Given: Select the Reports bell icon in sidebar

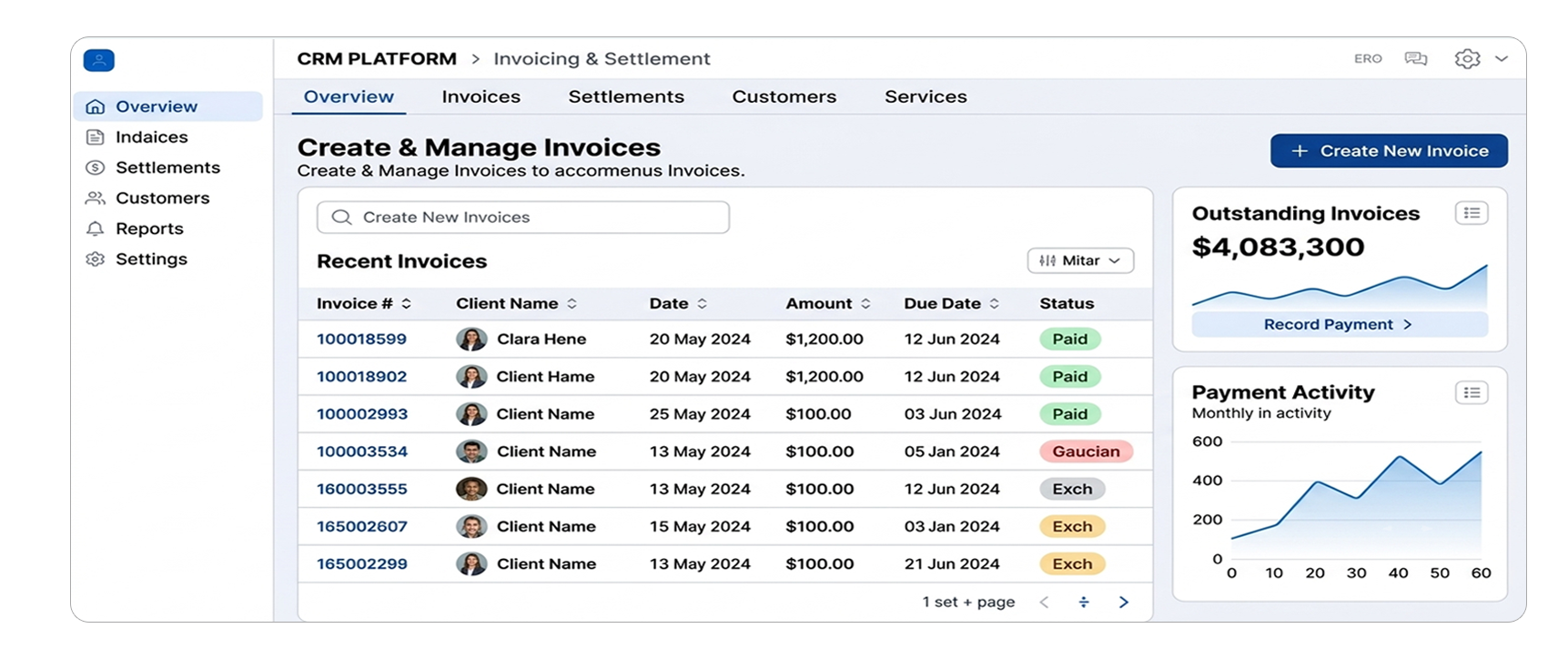Looking at the screenshot, I should click(x=95, y=228).
